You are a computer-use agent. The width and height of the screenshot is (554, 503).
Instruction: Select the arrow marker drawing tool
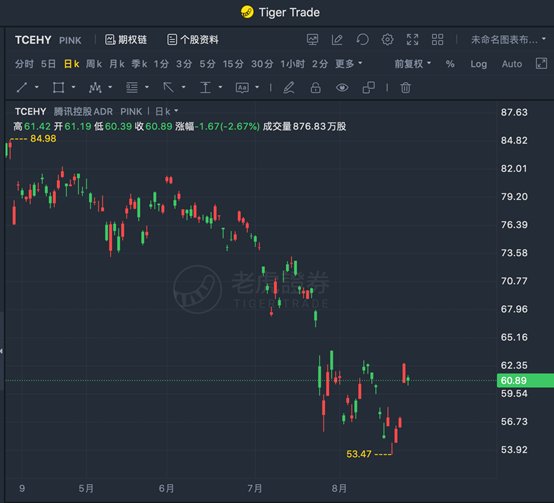click(x=169, y=87)
